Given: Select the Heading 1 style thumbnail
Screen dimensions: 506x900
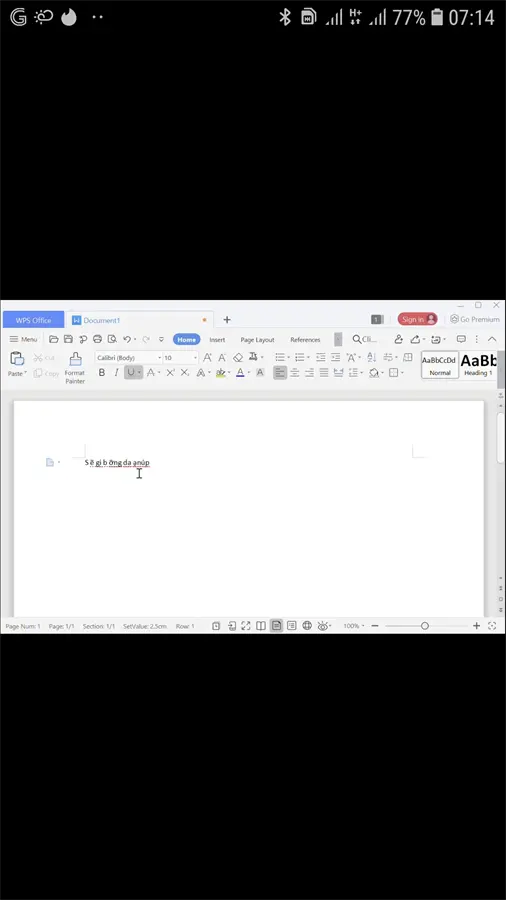Looking at the screenshot, I should [x=478, y=365].
